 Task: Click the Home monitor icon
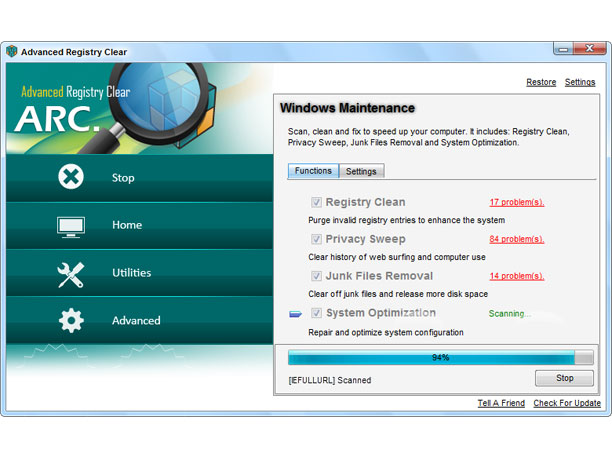71,227
